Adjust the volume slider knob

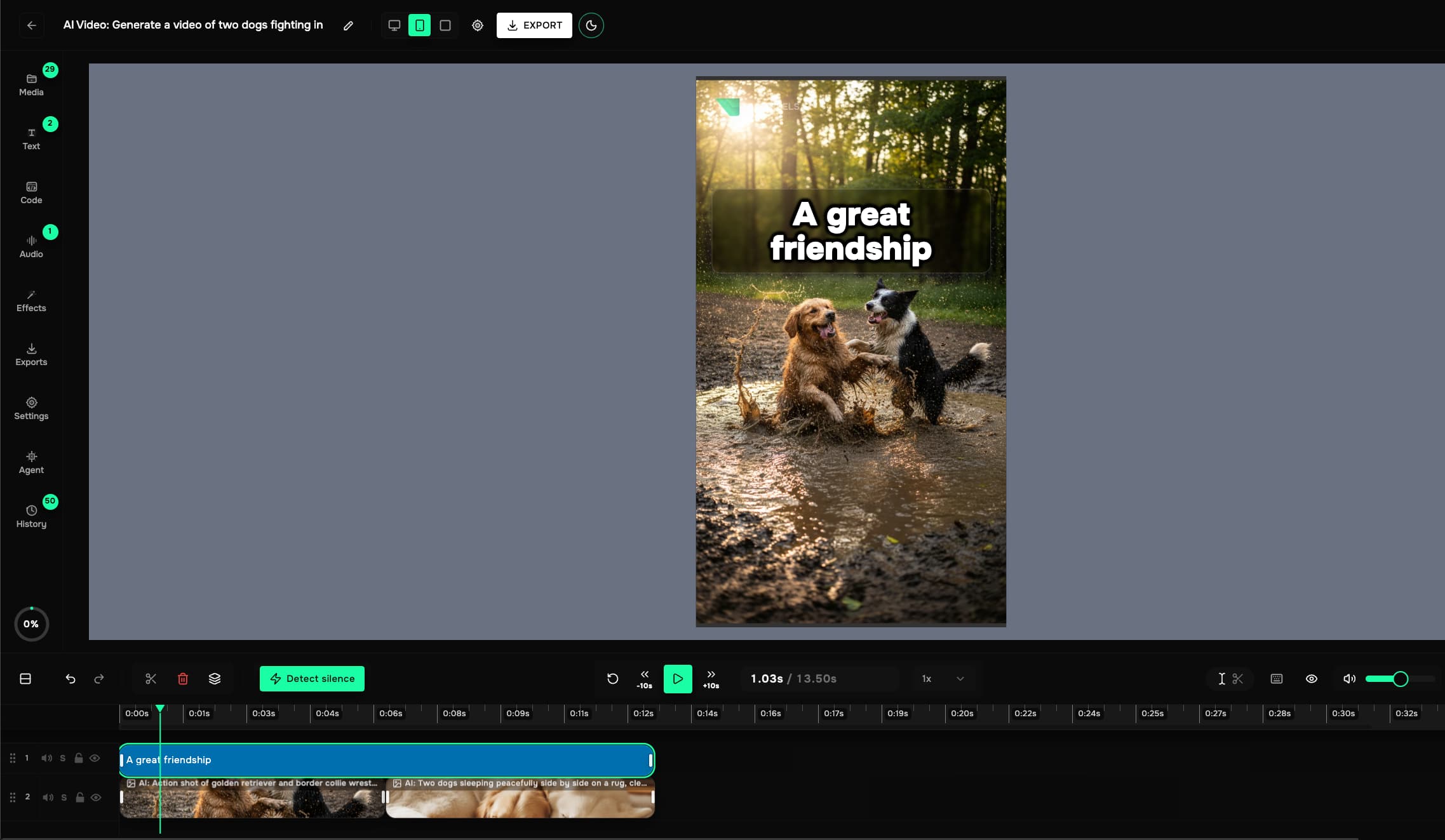tap(1400, 679)
